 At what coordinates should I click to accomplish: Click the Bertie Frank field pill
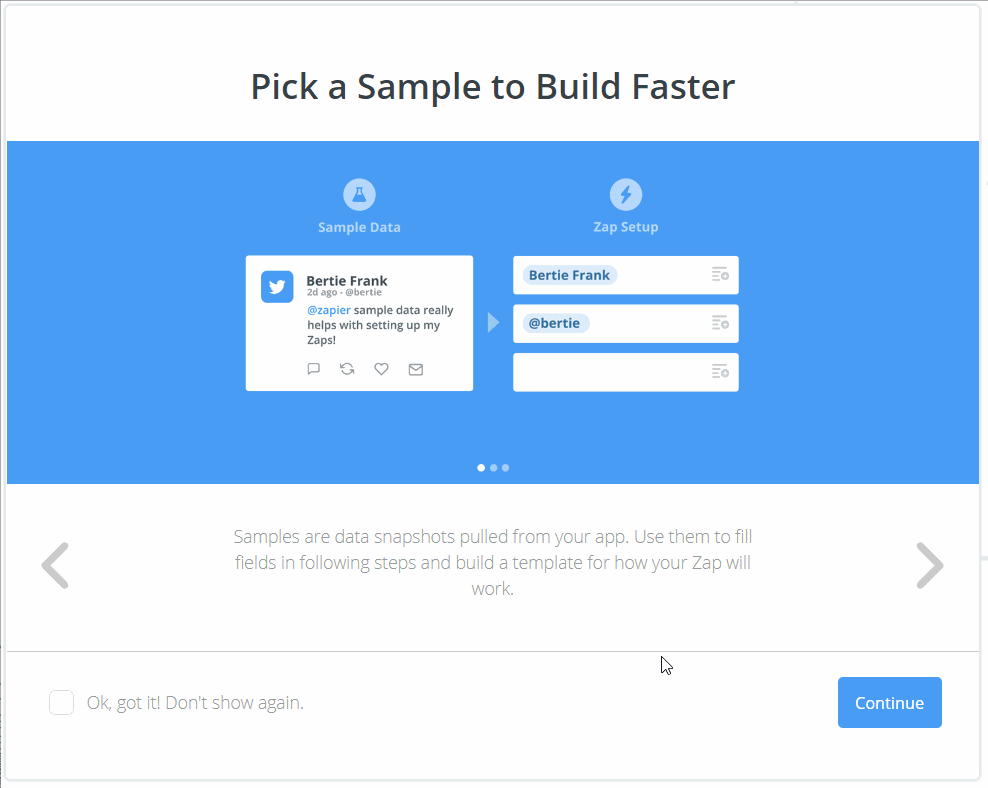569,275
